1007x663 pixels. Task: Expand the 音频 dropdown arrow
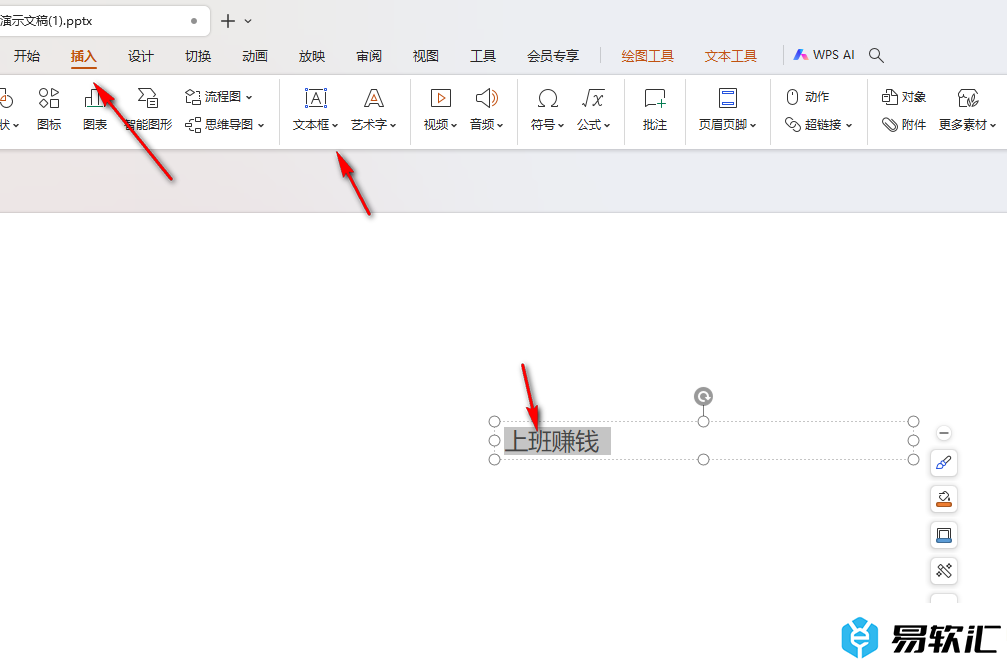coord(500,125)
